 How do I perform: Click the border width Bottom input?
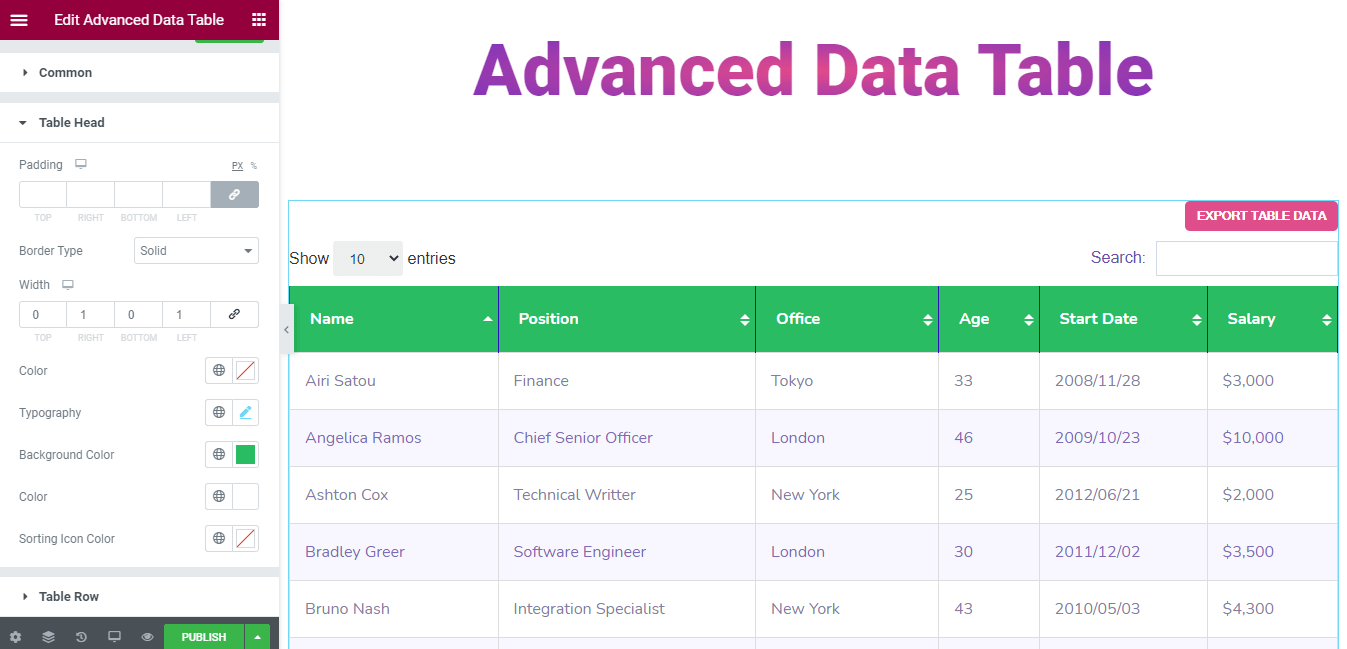139,314
